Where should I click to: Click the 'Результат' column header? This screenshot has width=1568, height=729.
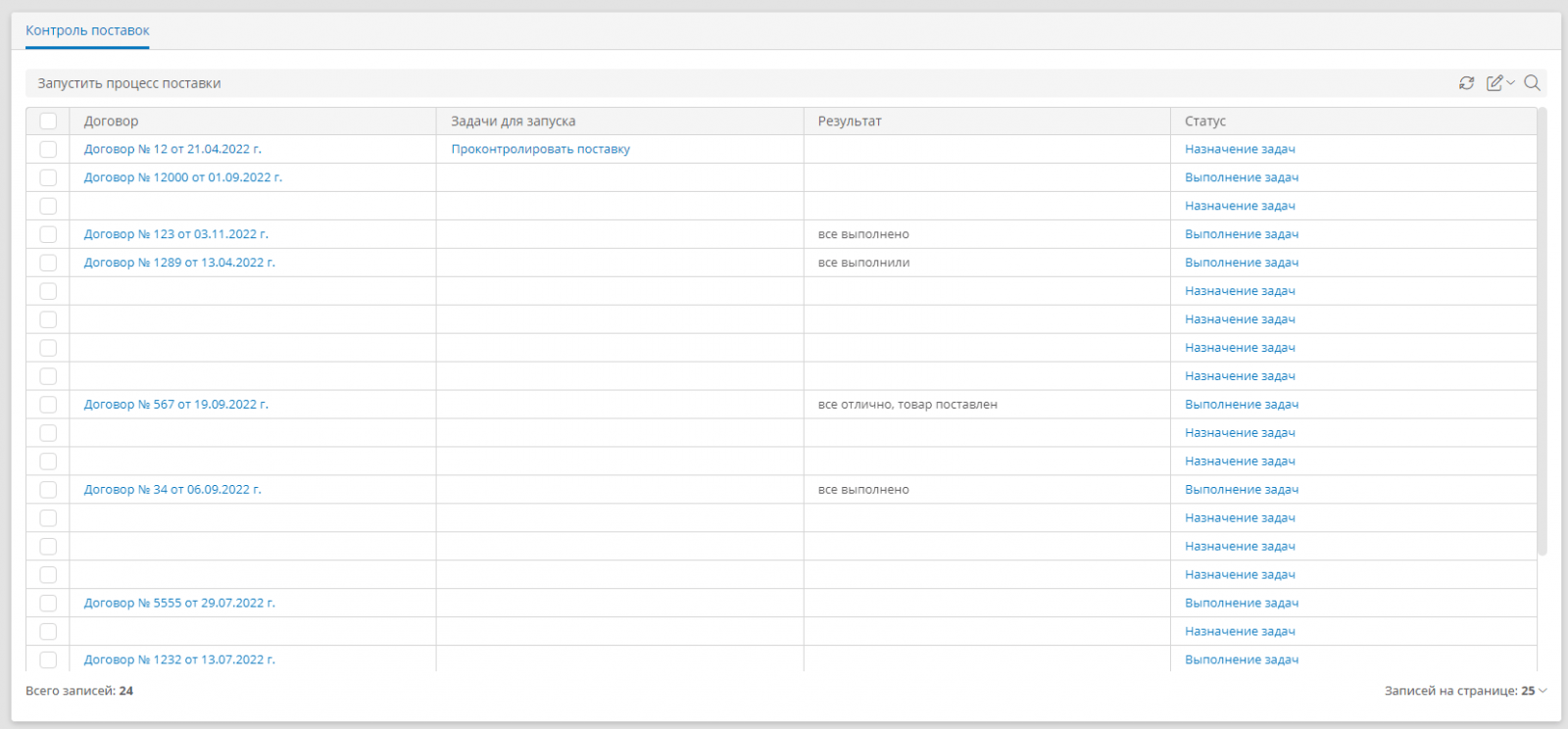pyautogui.click(x=849, y=121)
